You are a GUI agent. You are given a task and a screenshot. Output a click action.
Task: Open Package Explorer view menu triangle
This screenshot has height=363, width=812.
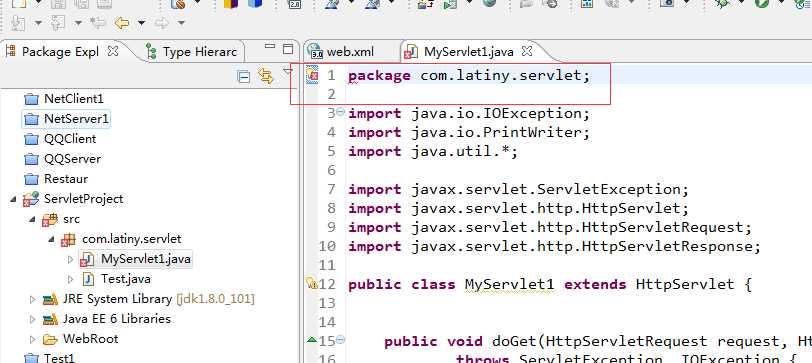click(x=288, y=72)
